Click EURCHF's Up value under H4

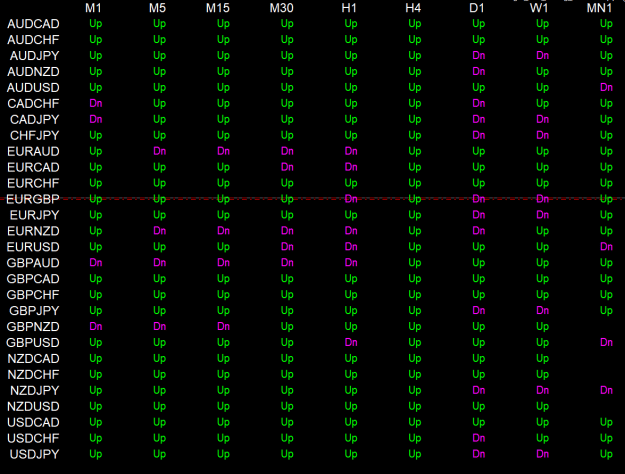tap(415, 183)
